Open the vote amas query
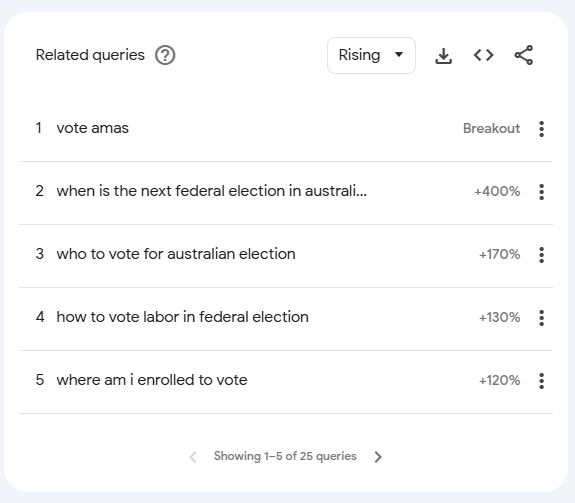 (x=92, y=128)
